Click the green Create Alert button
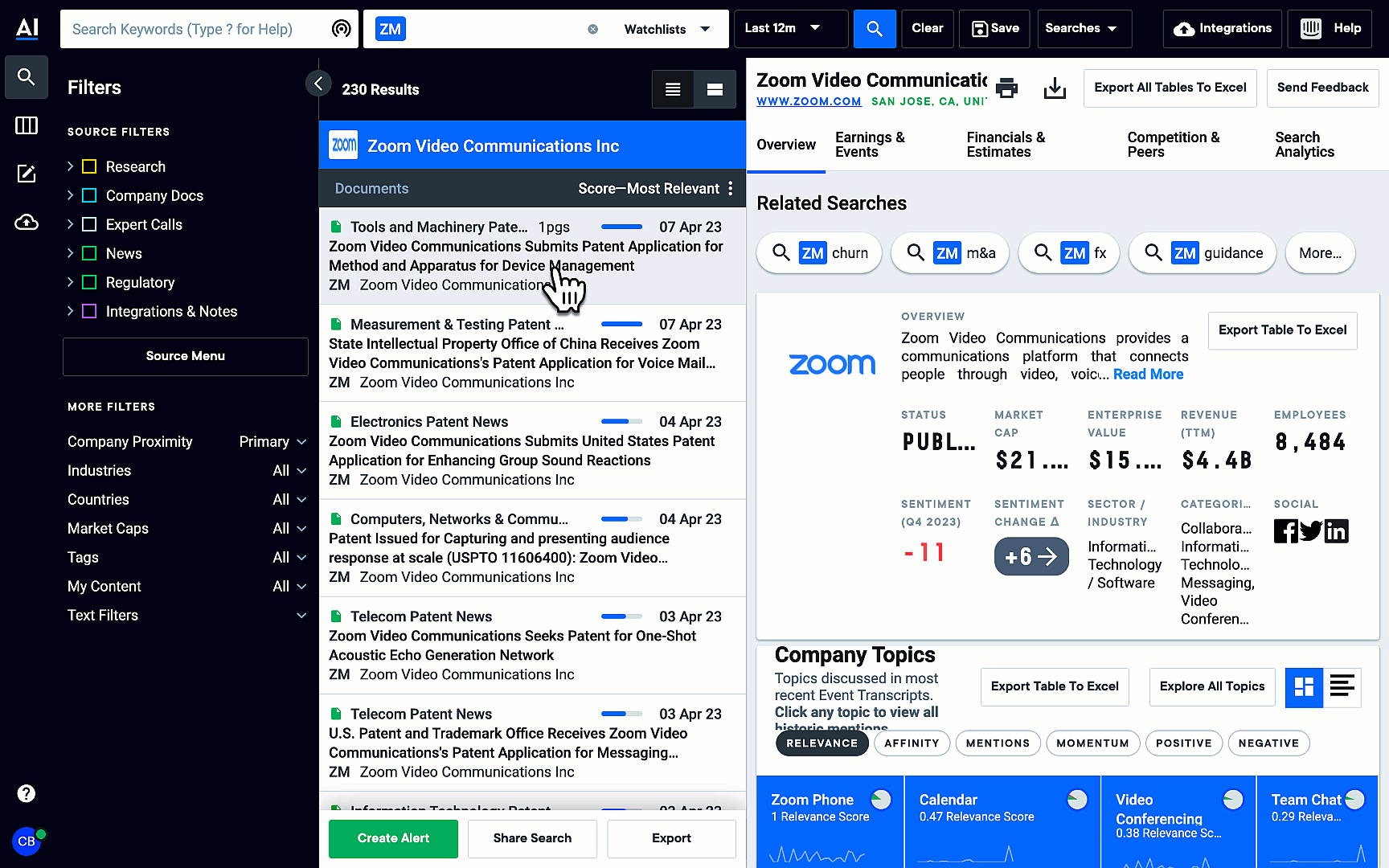 pos(393,838)
